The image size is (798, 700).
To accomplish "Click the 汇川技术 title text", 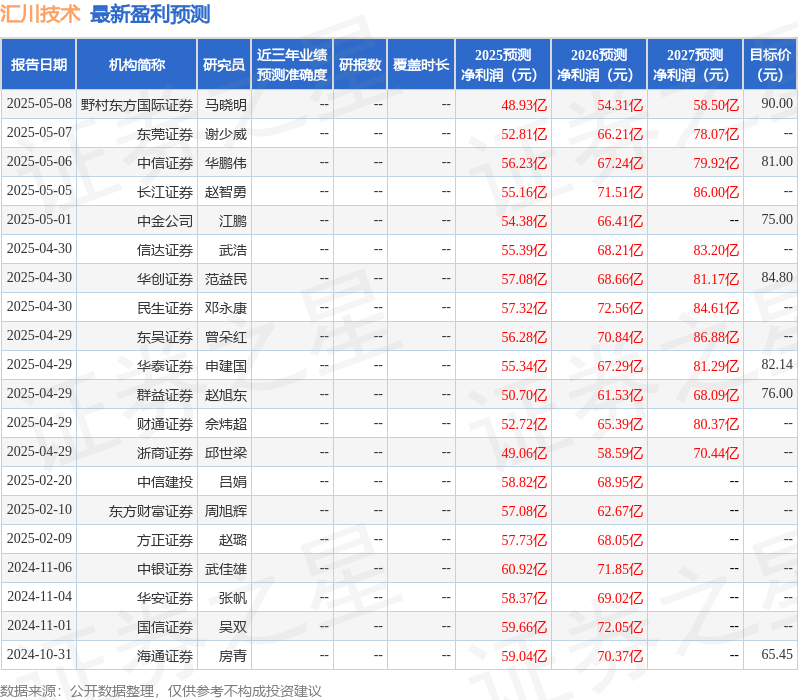I will [x=40, y=14].
